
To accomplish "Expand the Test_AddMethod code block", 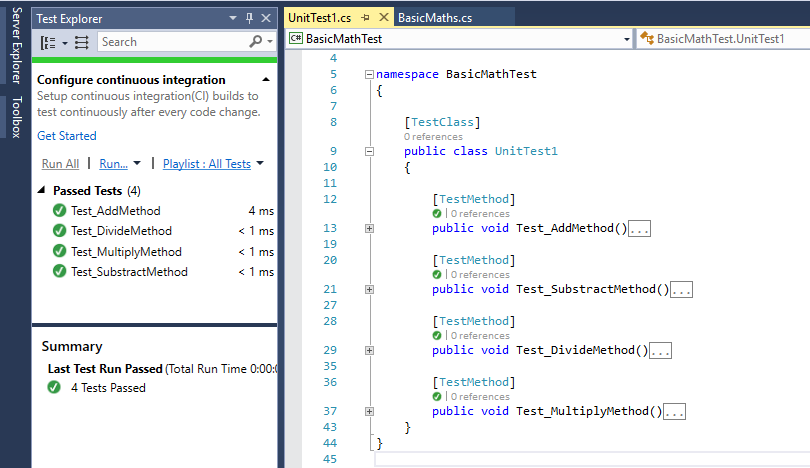I will 369,228.
